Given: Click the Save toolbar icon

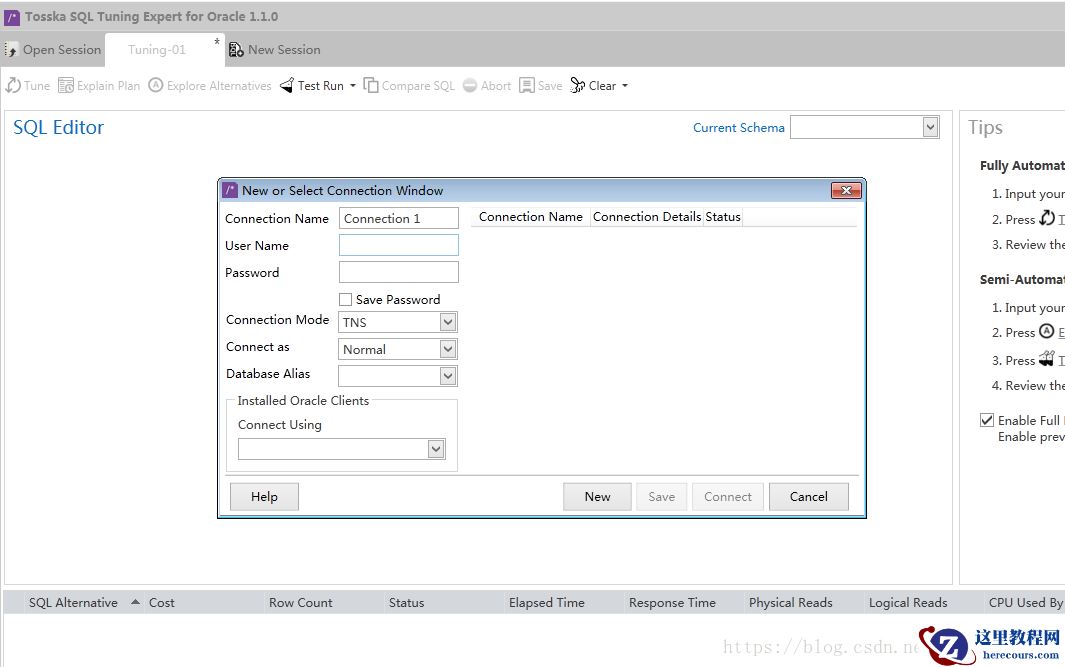Looking at the screenshot, I should [527, 86].
